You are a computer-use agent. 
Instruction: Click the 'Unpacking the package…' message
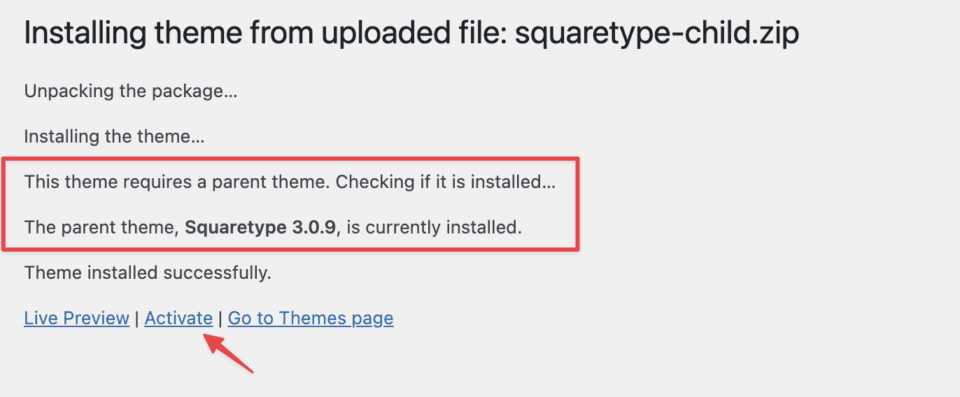(130, 93)
